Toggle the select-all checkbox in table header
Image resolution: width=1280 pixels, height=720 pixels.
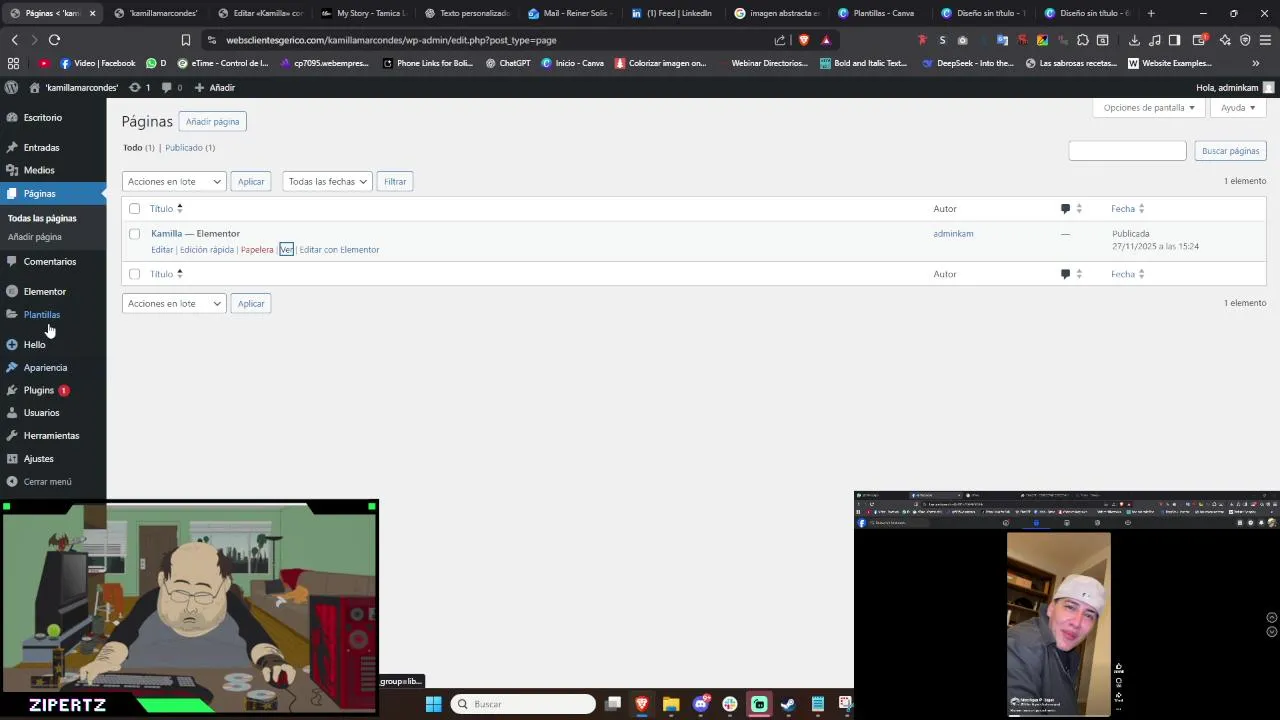pos(134,208)
